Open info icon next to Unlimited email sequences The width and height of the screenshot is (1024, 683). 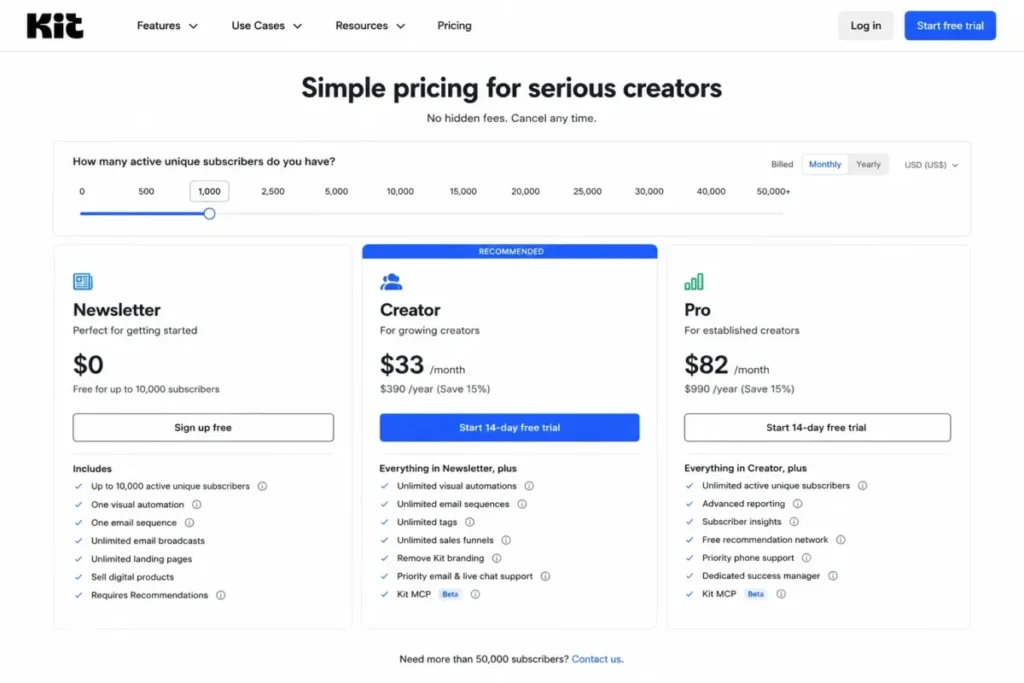point(522,504)
